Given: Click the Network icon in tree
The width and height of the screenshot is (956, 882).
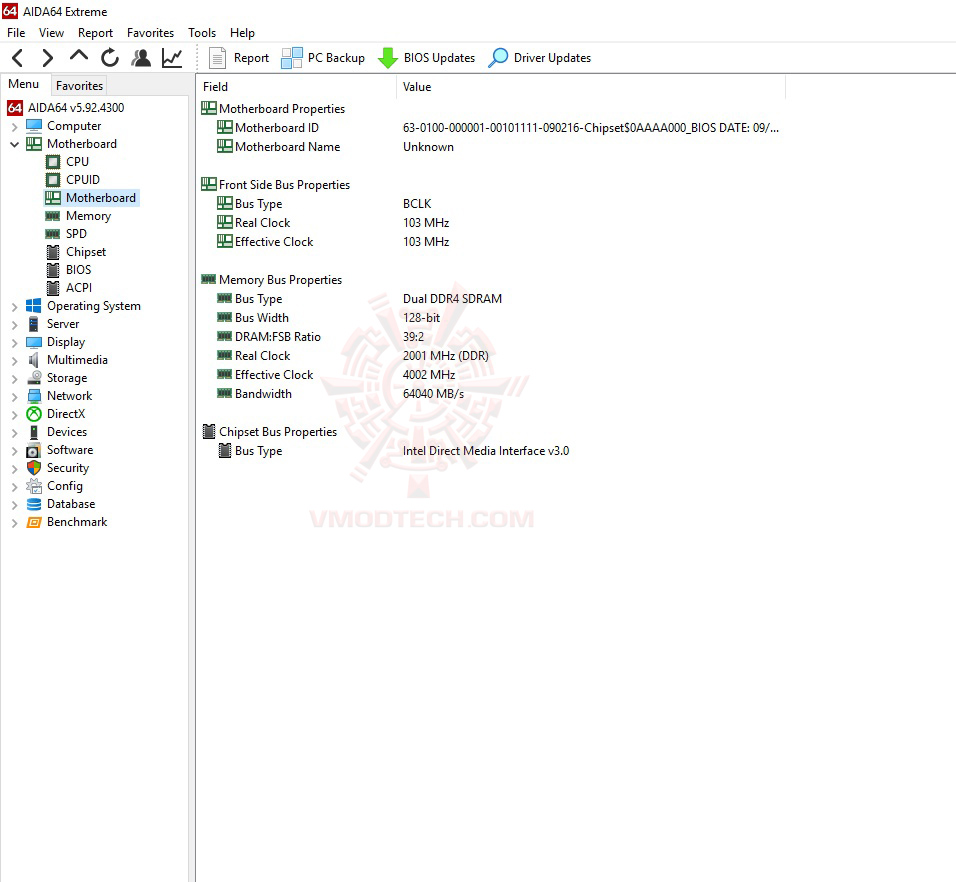Looking at the screenshot, I should coord(34,396).
